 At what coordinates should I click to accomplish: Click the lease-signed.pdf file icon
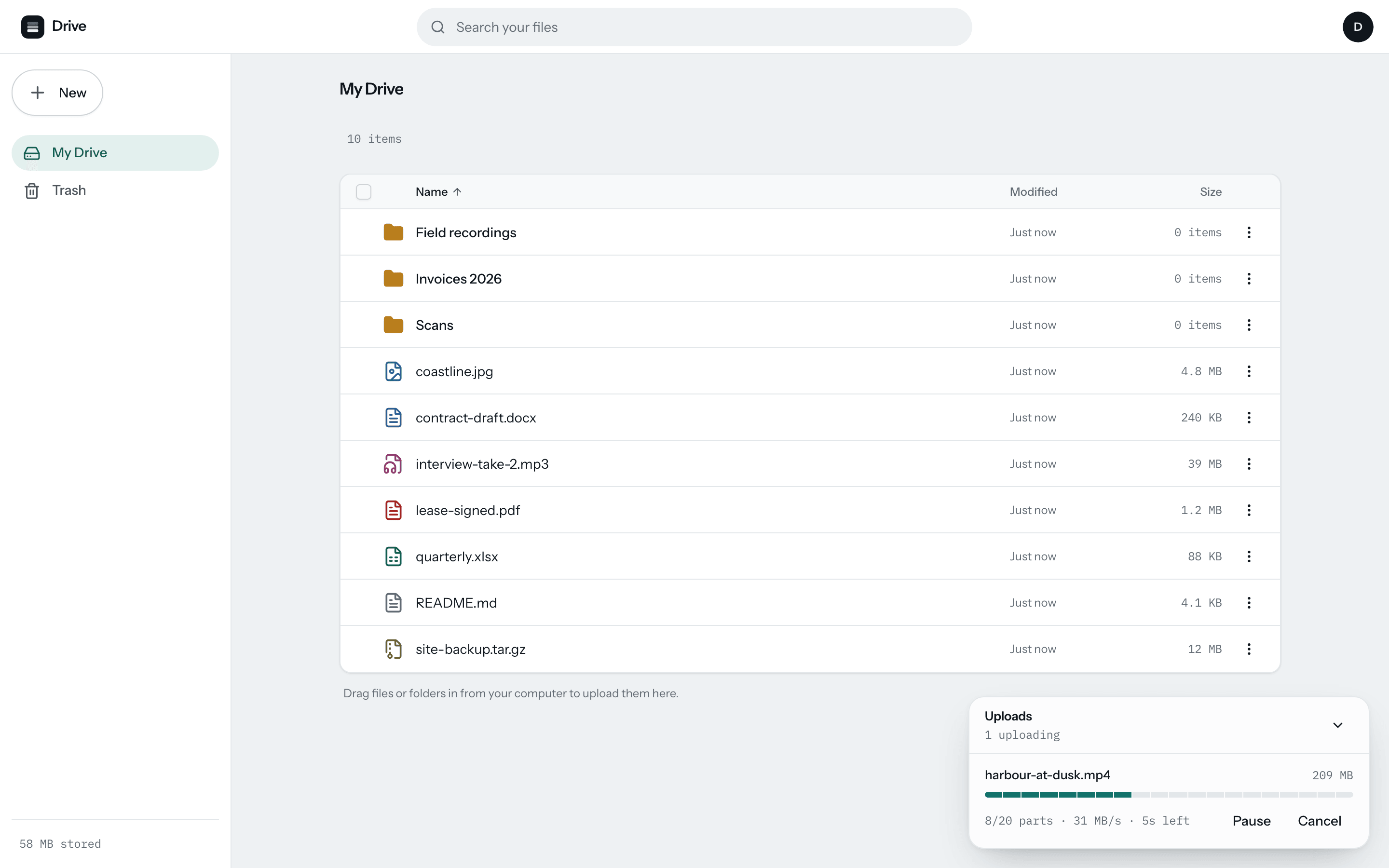tap(393, 510)
